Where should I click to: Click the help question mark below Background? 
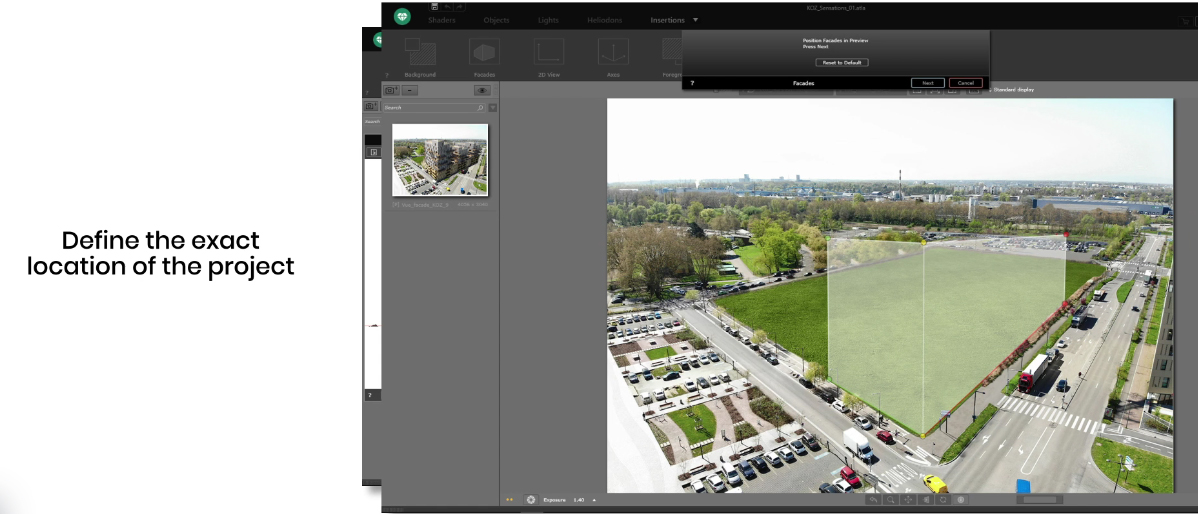[387, 75]
